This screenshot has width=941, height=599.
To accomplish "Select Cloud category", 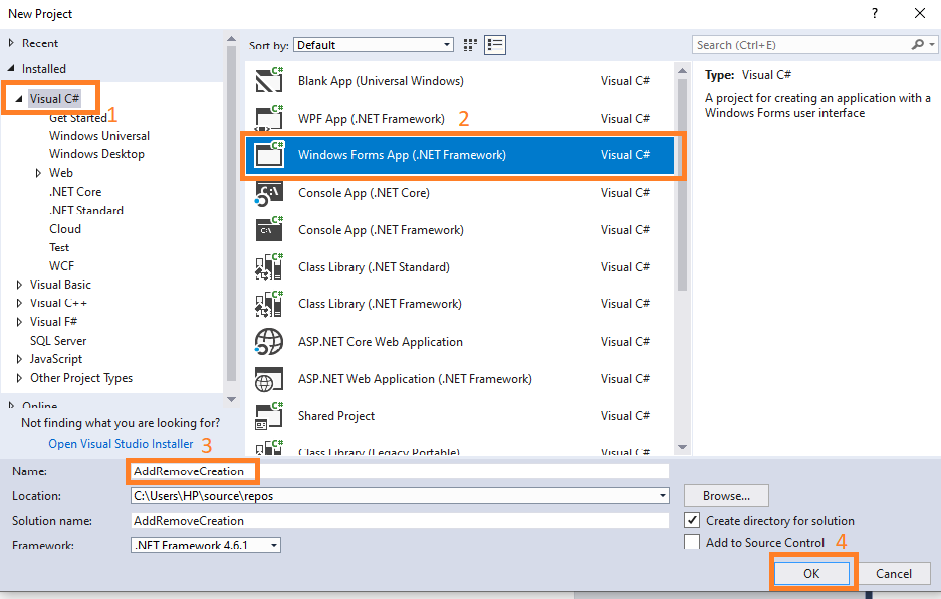I will pos(65,229).
